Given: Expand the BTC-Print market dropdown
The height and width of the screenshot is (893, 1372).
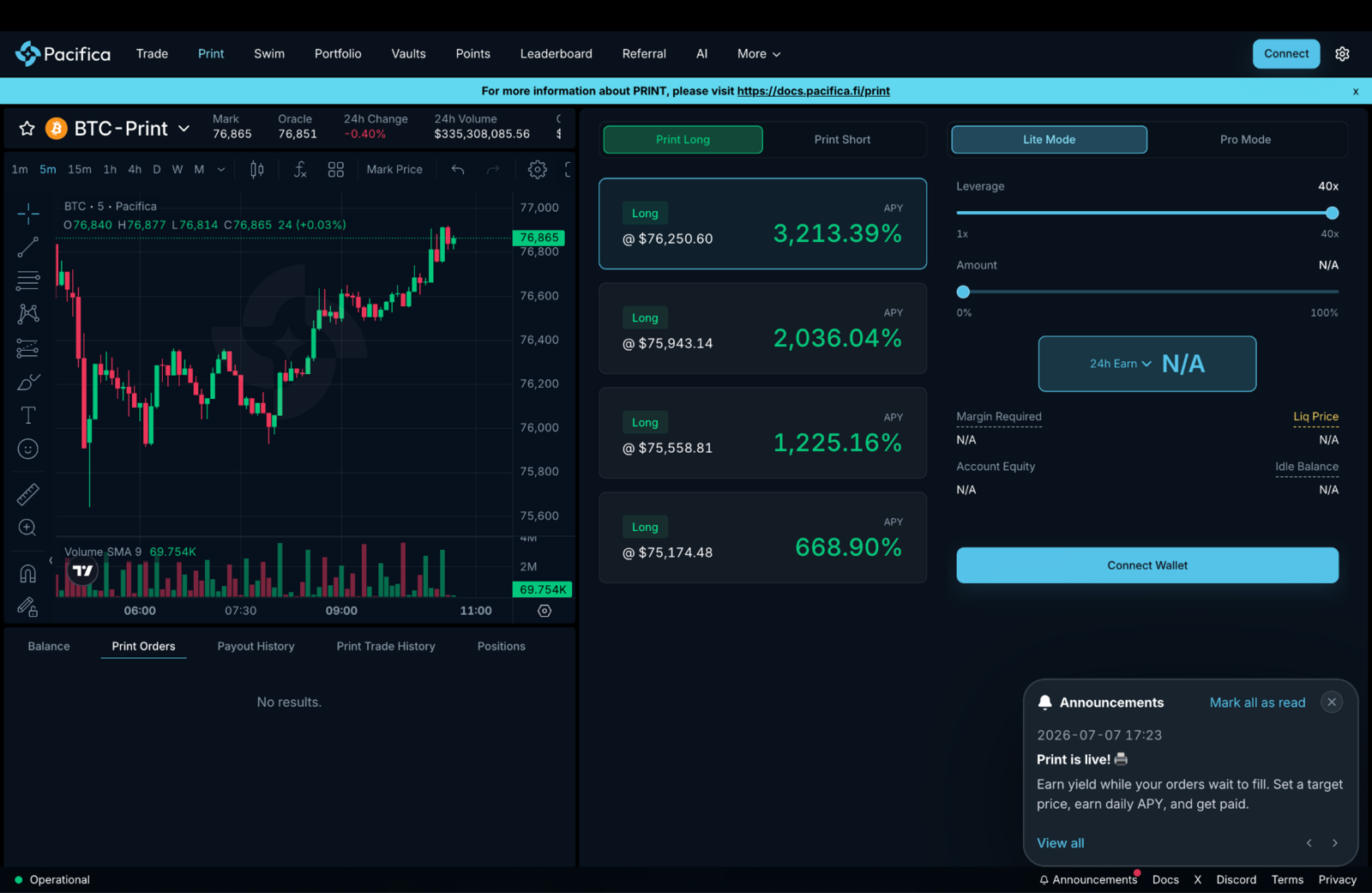Looking at the screenshot, I should 184,129.
